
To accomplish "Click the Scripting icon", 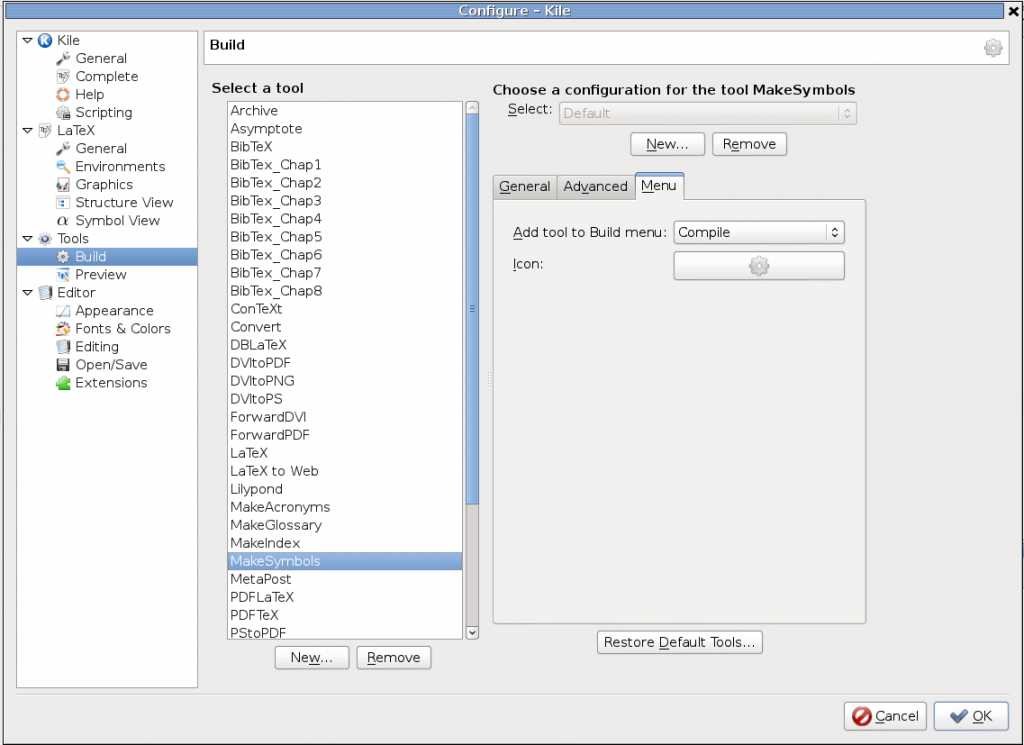I will (63, 112).
